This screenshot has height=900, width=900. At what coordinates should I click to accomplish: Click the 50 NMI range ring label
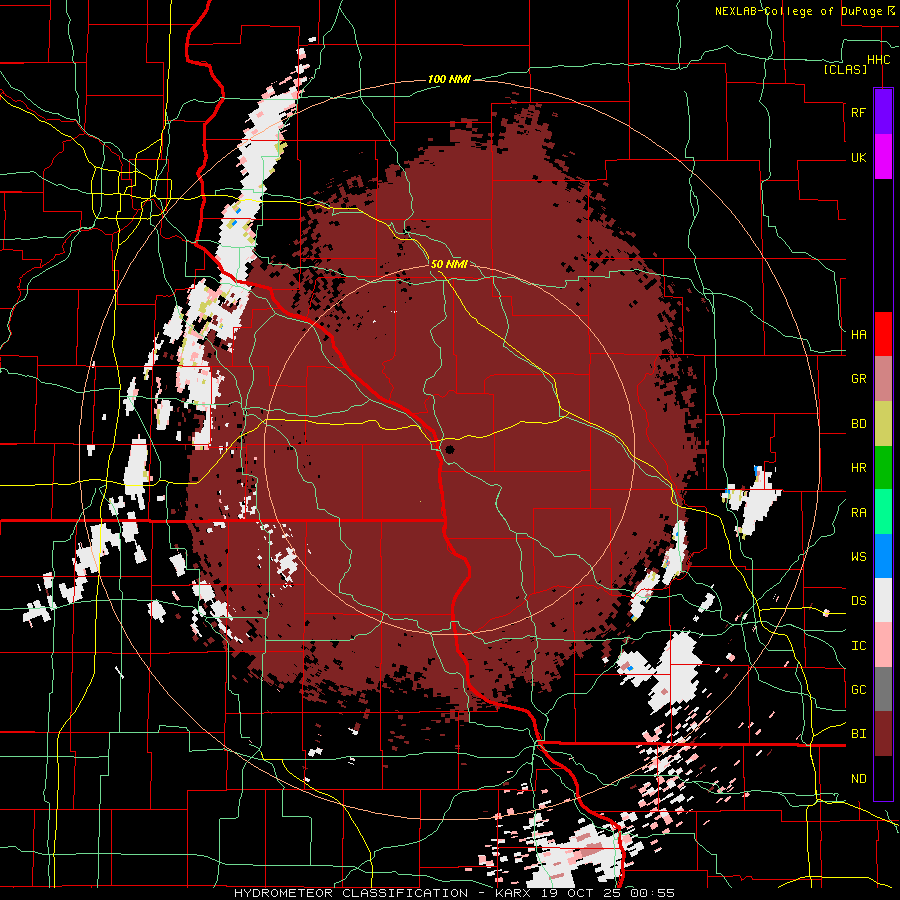pyautogui.click(x=449, y=264)
